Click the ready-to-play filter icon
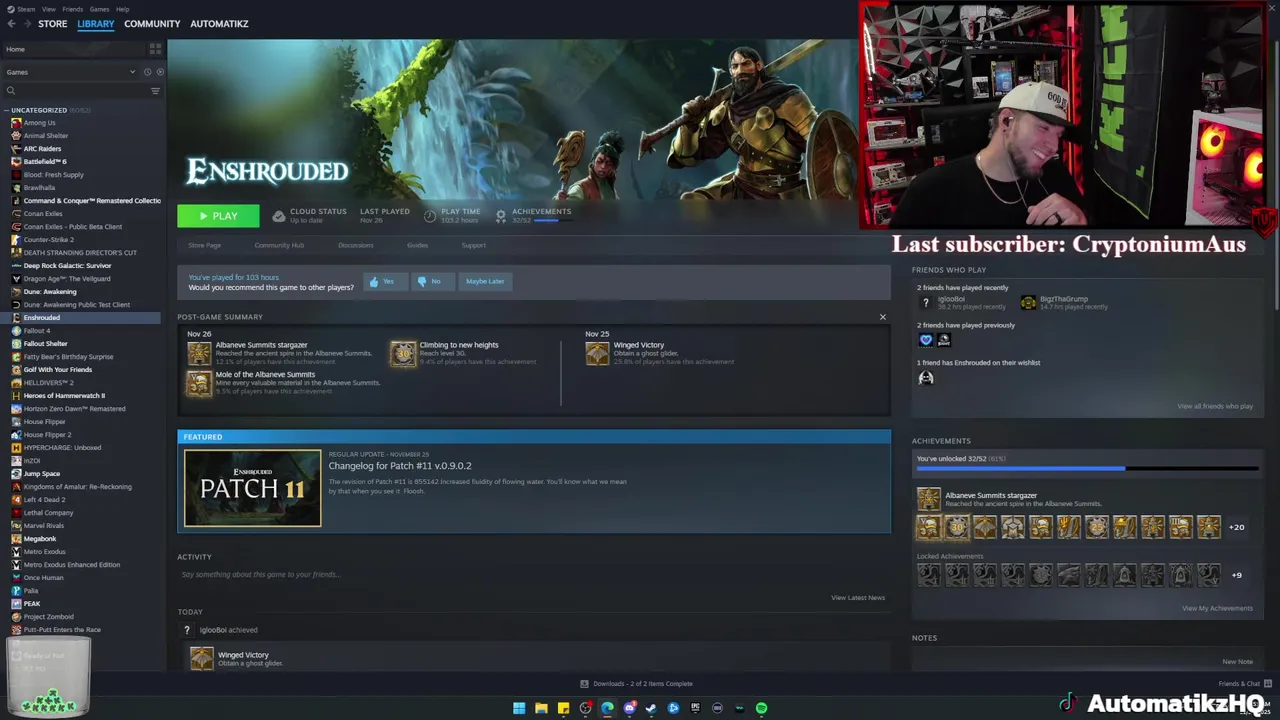 pyautogui.click(x=160, y=72)
